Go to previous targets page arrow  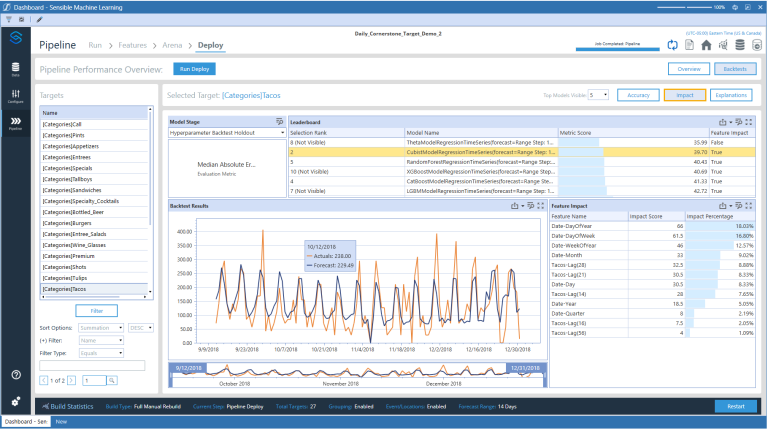[44, 380]
